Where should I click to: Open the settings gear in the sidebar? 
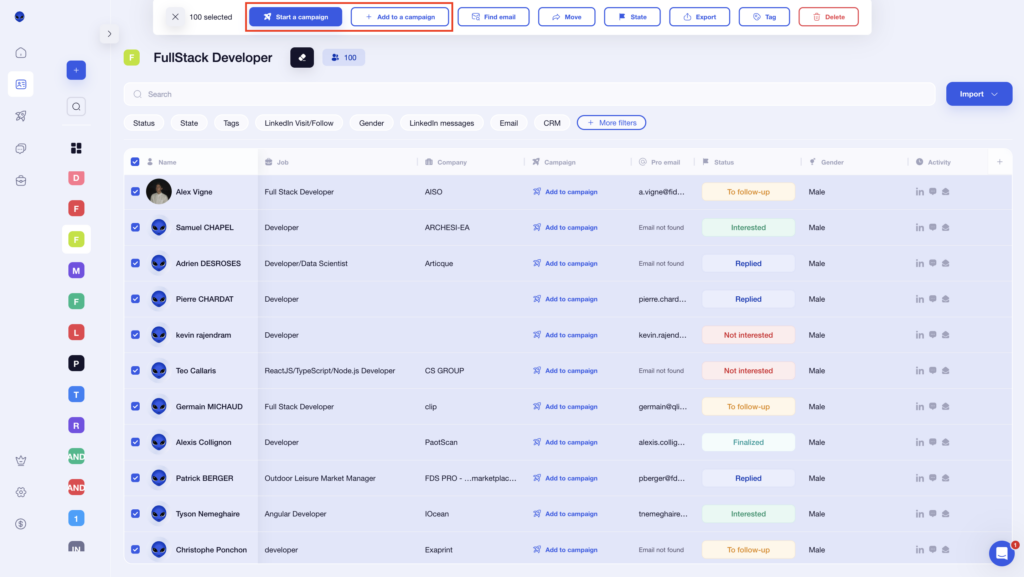(x=21, y=492)
